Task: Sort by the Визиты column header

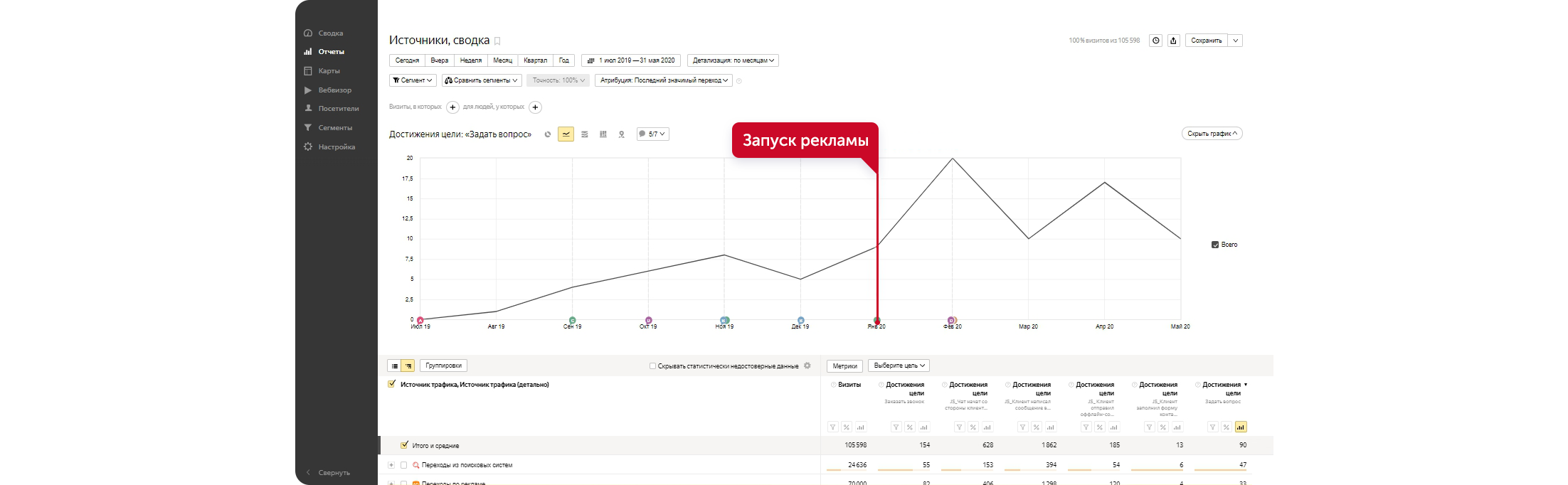Action: [x=849, y=385]
